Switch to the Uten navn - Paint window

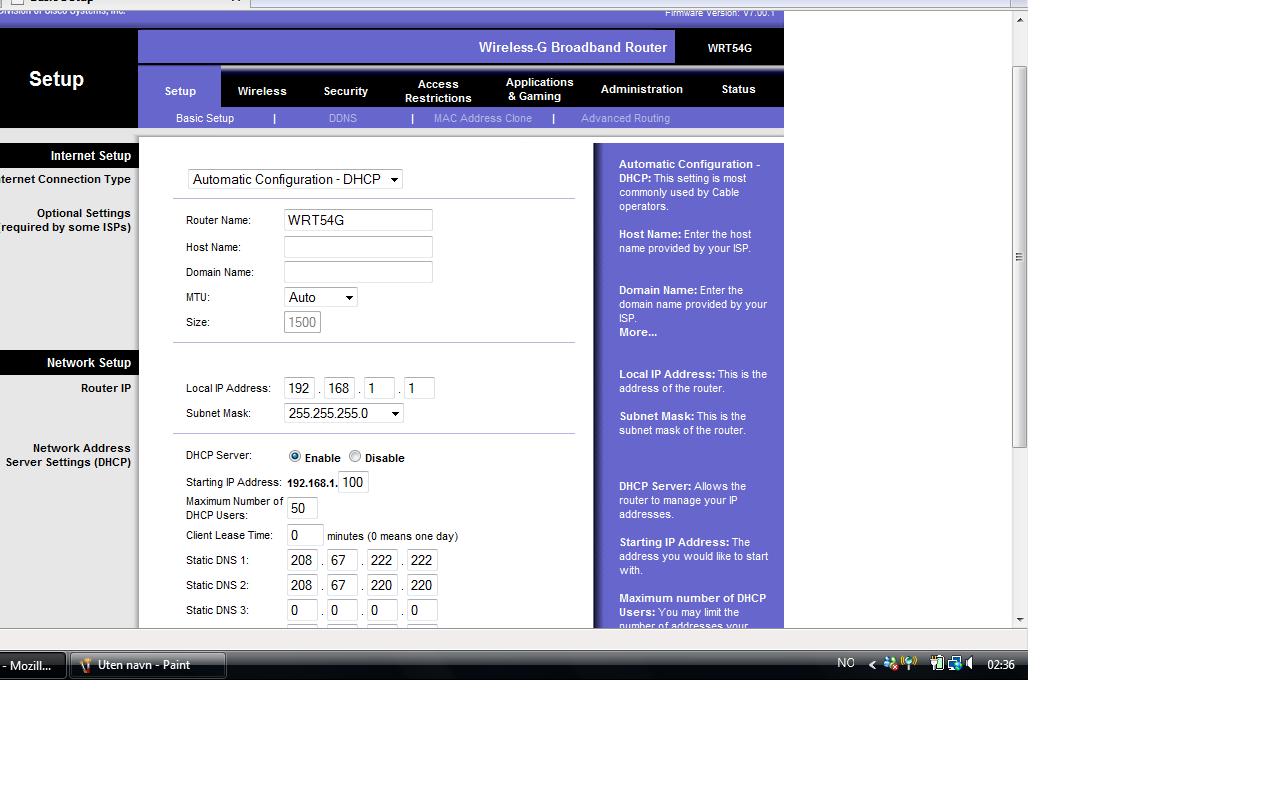[148, 665]
